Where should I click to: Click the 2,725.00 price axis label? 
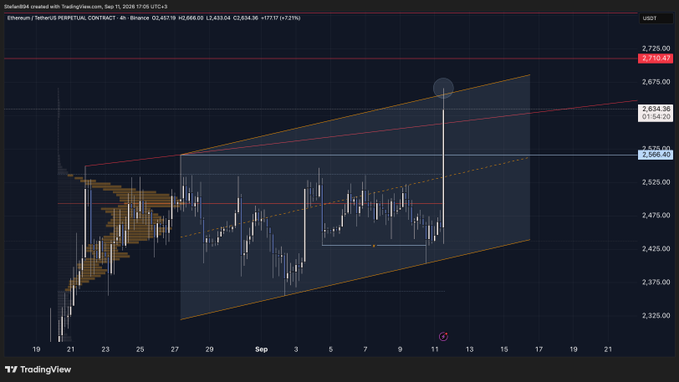pos(656,48)
